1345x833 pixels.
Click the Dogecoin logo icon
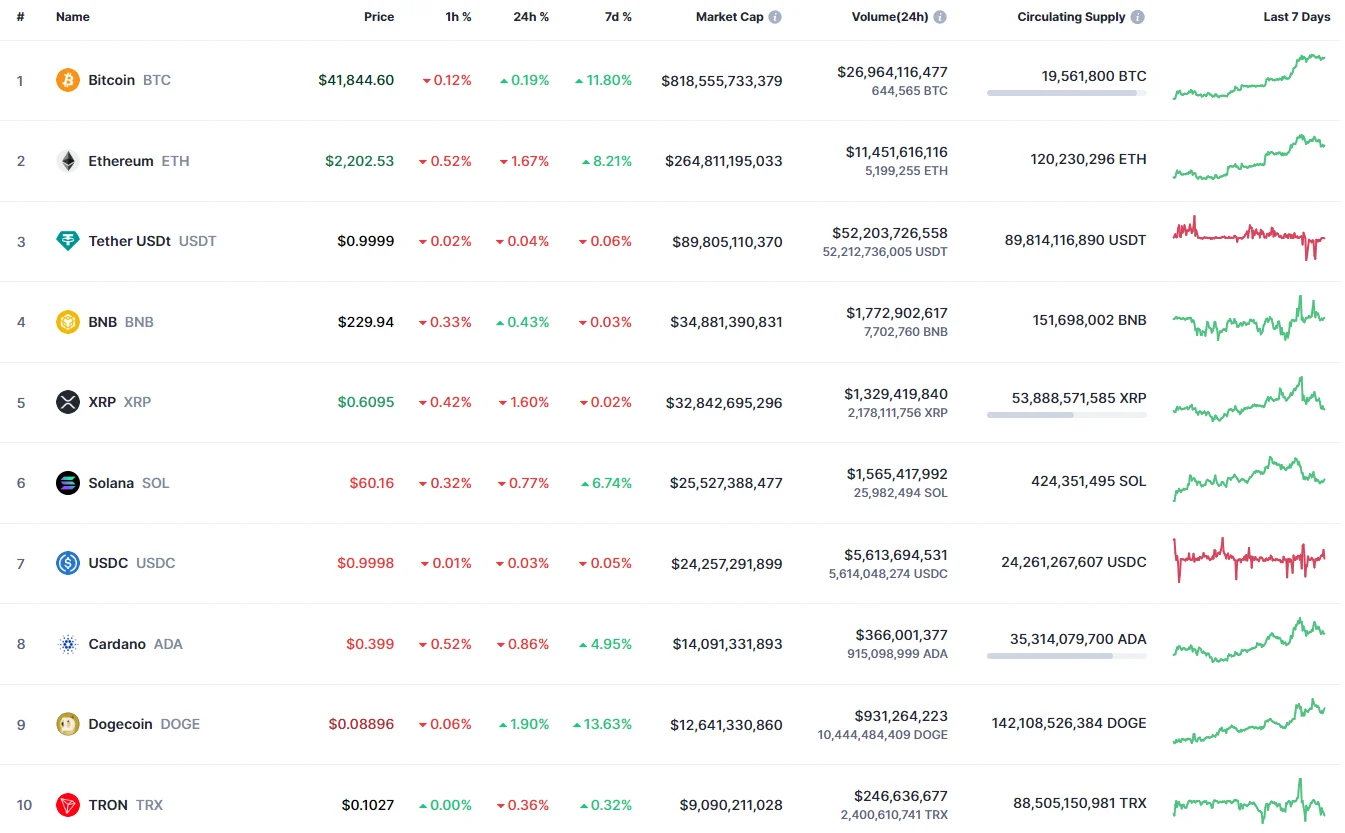pos(67,724)
